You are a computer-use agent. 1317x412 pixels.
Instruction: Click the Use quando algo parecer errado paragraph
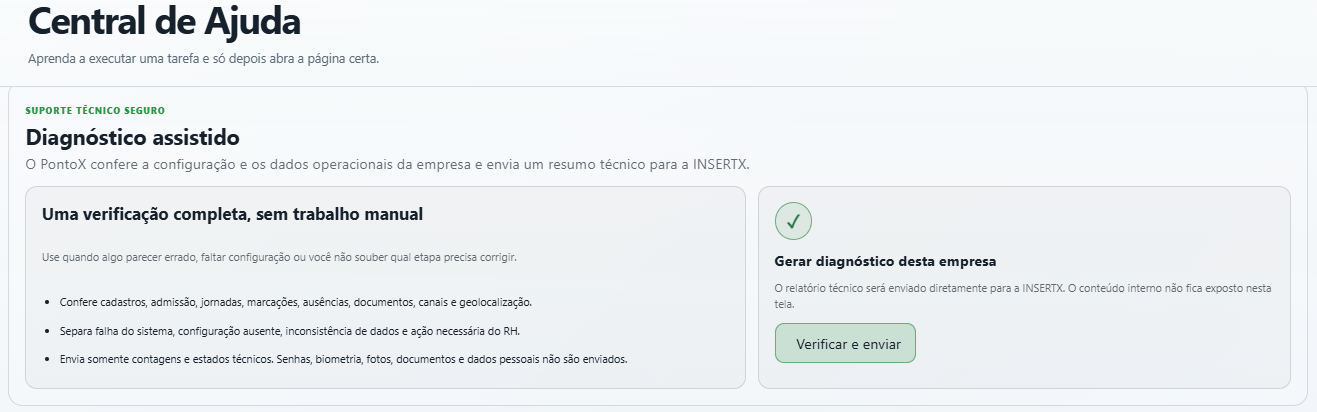[x=279, y=257]
